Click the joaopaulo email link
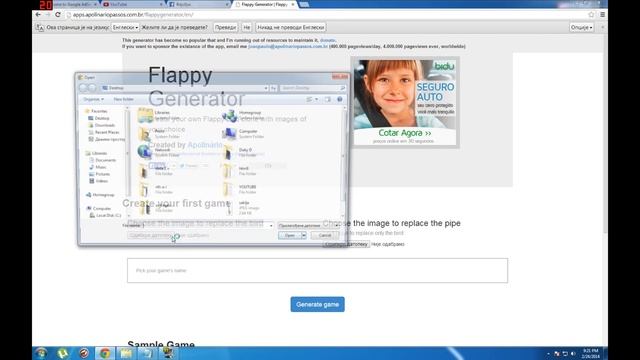 coord(288,47)
